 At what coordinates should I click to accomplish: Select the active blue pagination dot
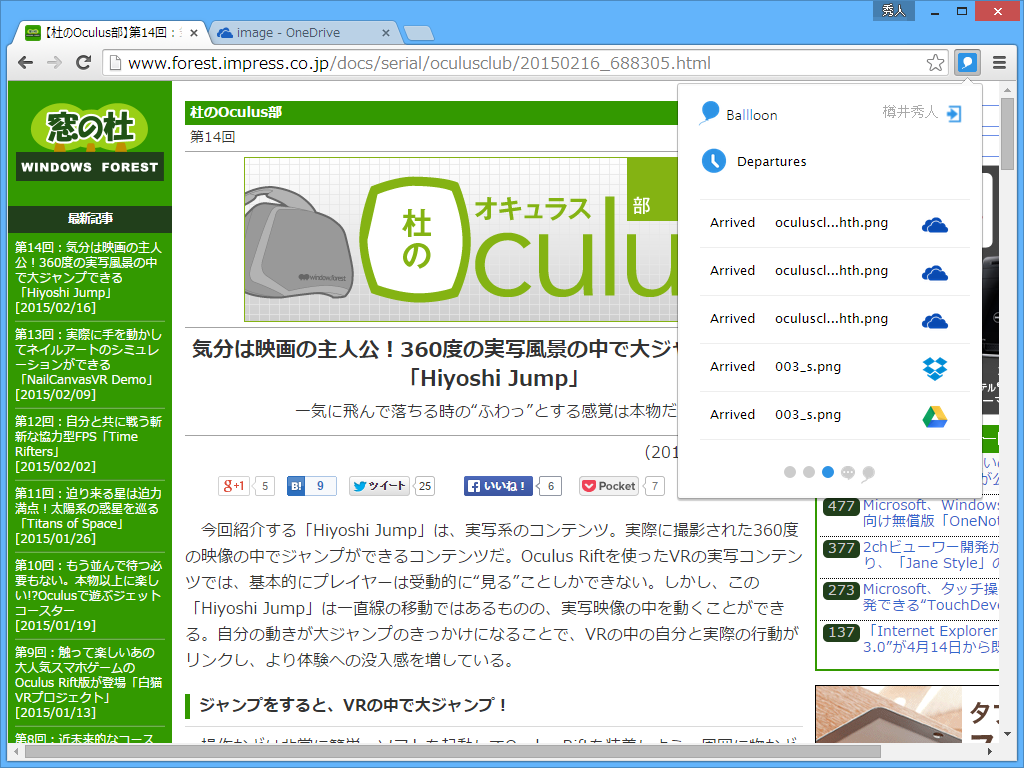[827, 472]
